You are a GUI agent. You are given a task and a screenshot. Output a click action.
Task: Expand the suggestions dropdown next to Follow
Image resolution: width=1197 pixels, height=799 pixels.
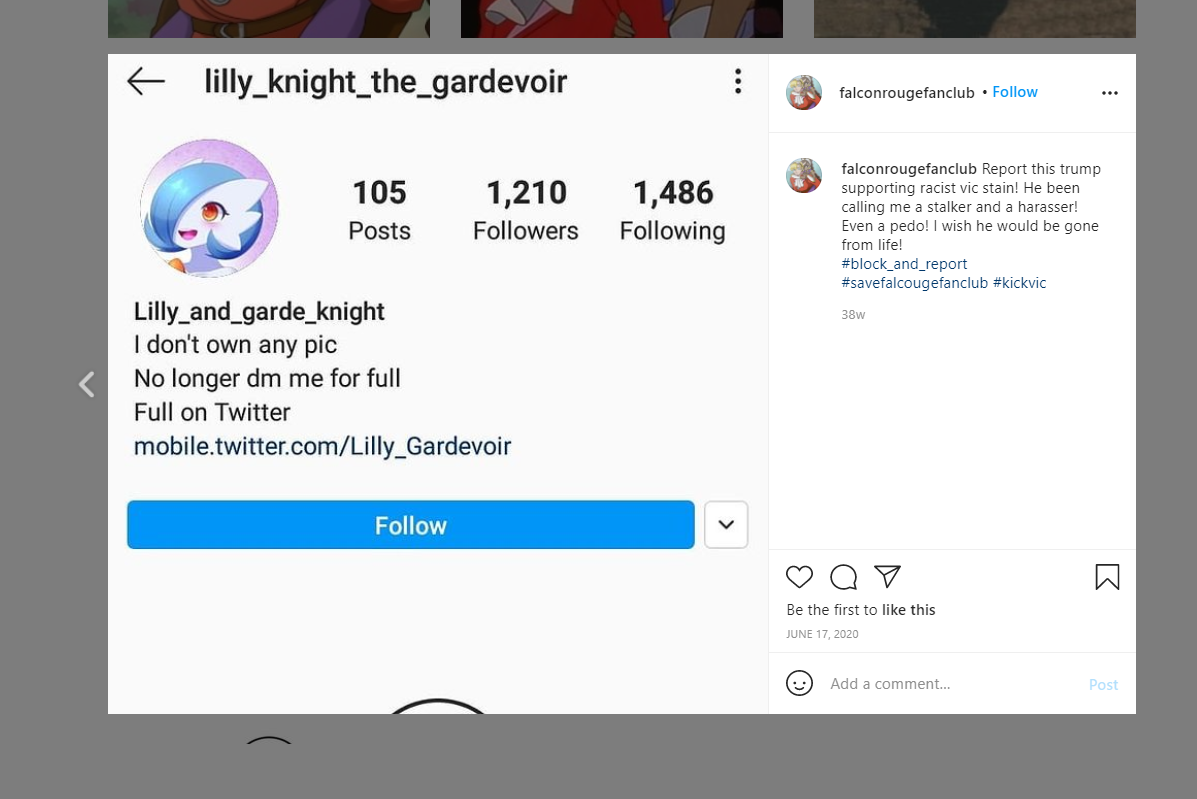pyautogui.click(x=726, y=524)
